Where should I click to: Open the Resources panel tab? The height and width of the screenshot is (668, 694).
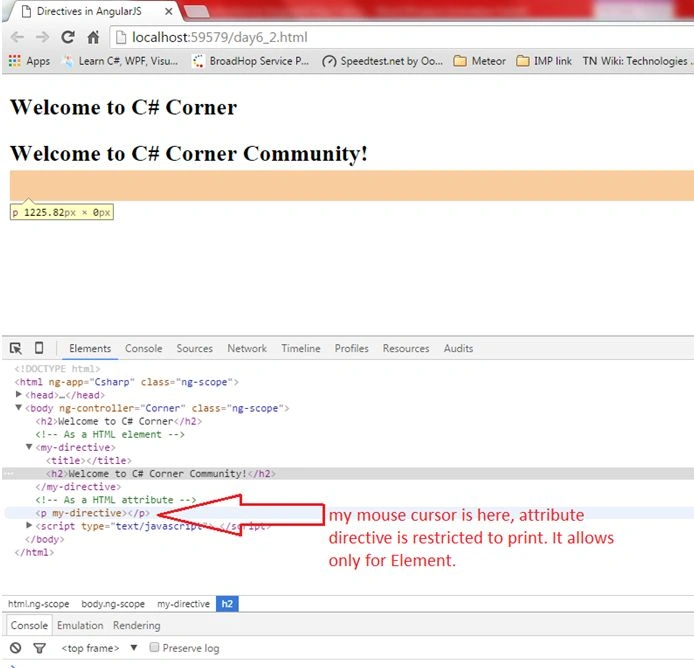coord(406,348)
